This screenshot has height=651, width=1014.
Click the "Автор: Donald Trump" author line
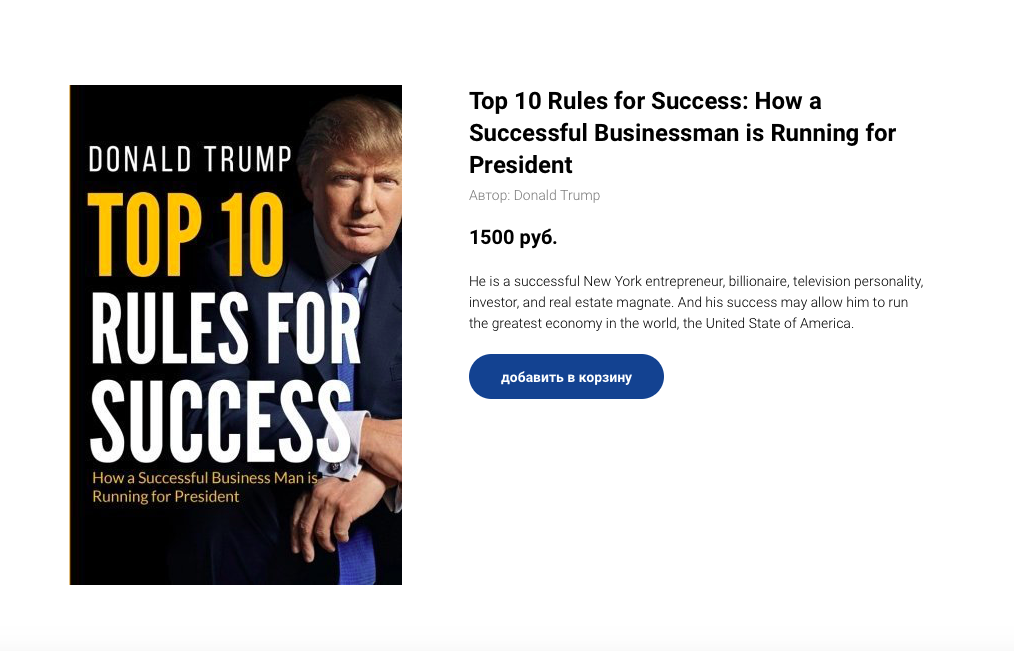(x=534, y=195)
